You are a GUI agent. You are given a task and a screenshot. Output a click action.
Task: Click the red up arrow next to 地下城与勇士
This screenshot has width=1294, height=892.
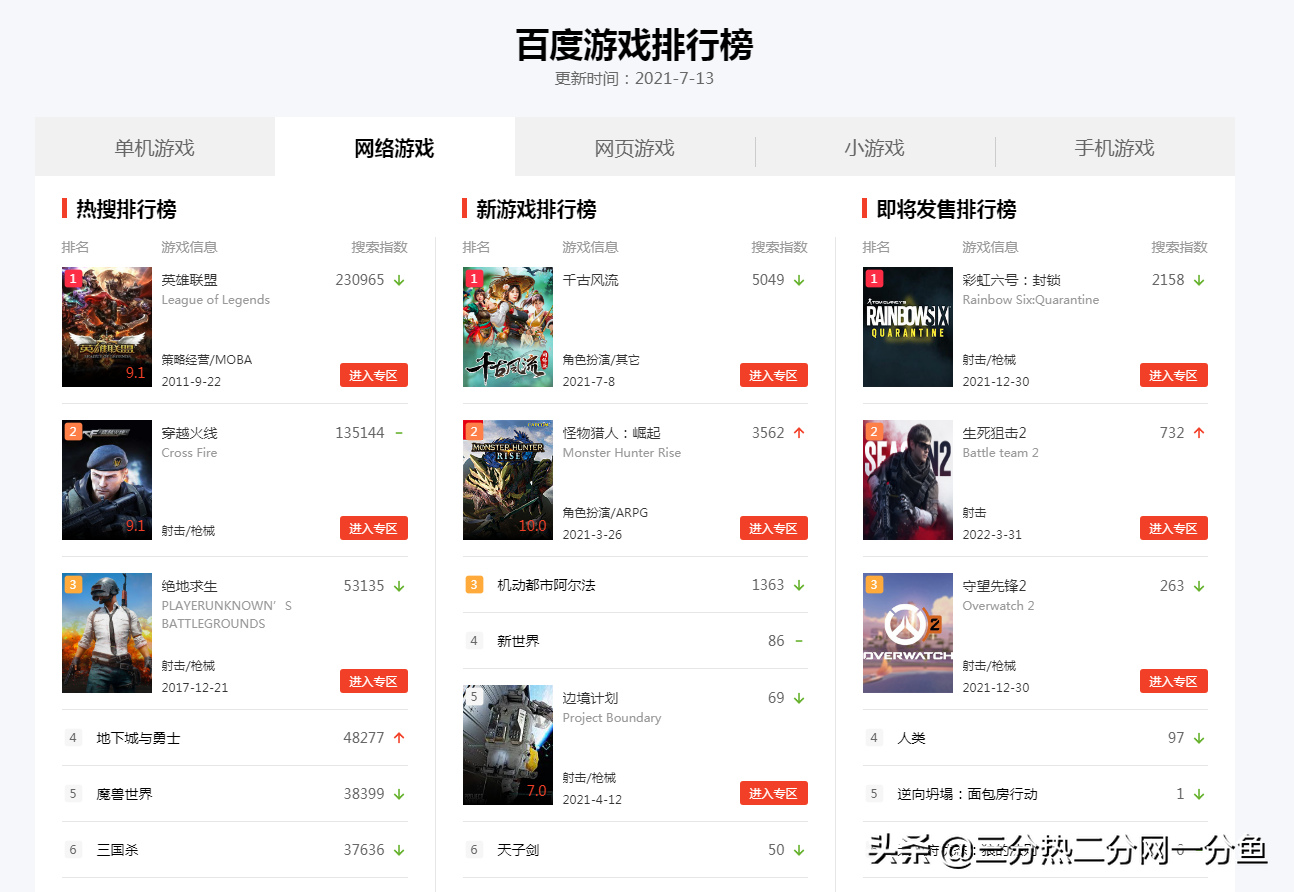pyautogui.click(x=399, y=738)
